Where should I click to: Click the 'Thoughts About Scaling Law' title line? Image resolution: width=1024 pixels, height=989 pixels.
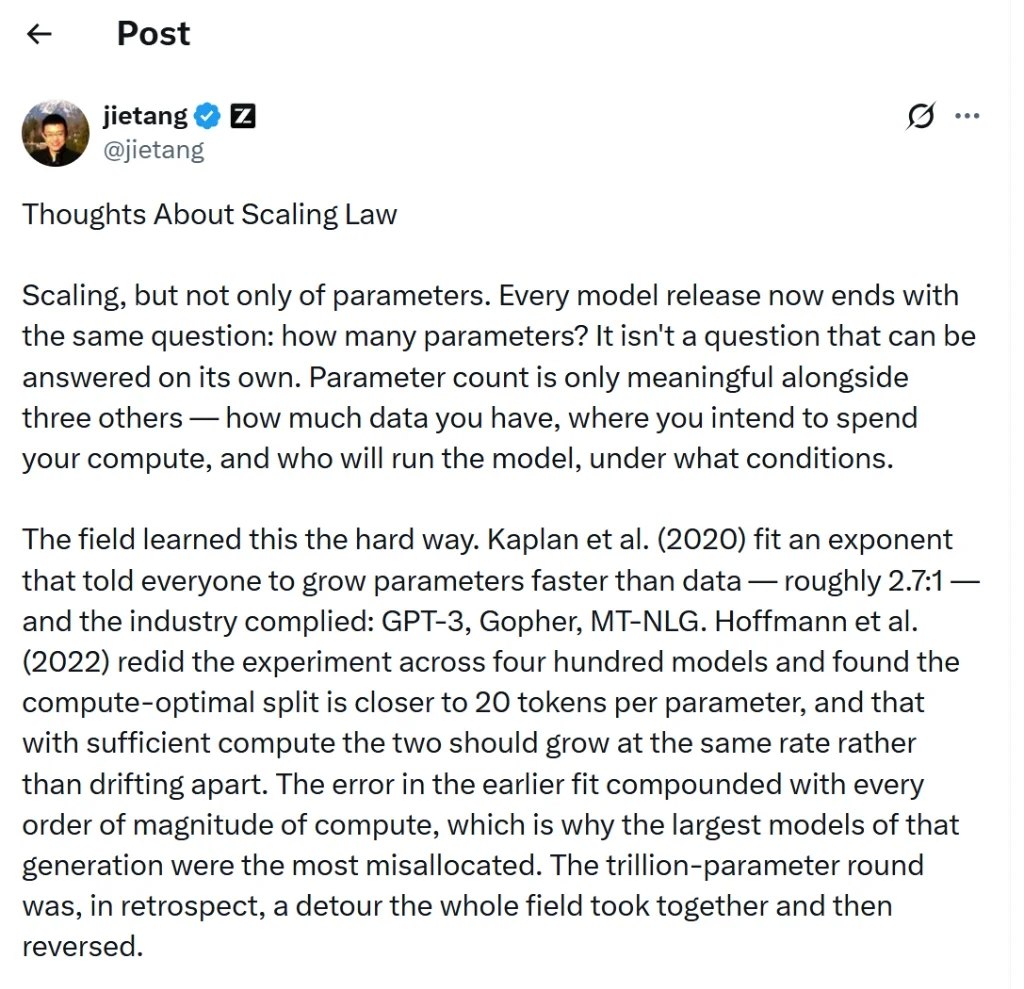coord(210,214)
